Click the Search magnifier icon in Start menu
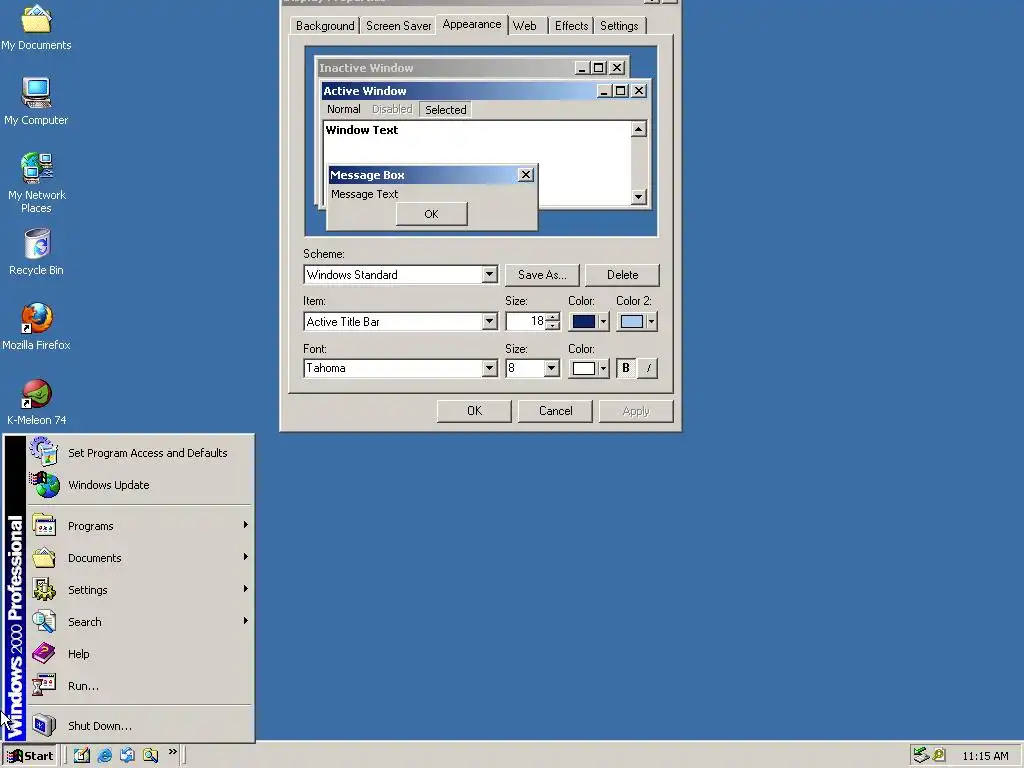 click(44, 621)
